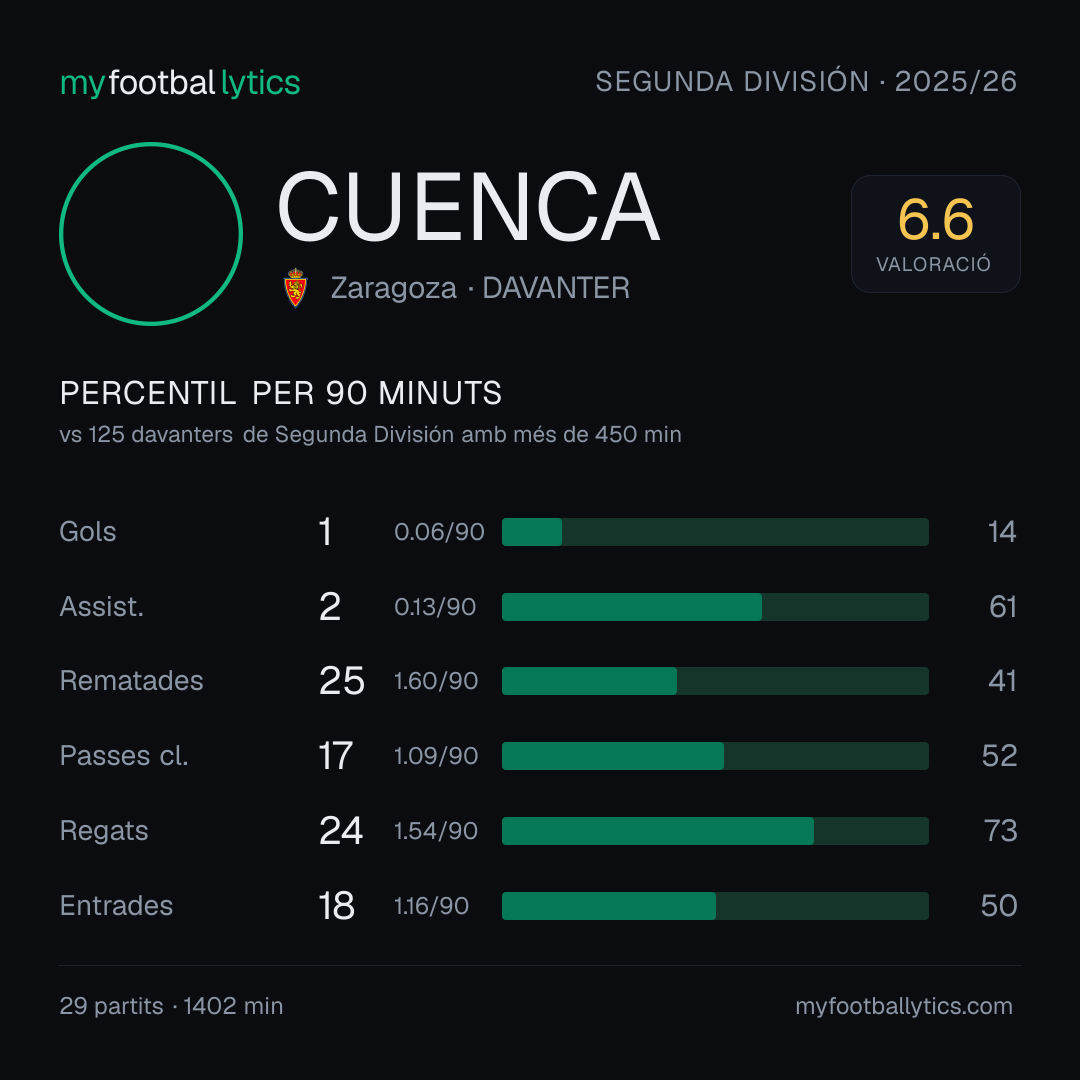The width and height of the screenshot is (1080, 1080).
Task: Click the Segunda División 2025/26 label
Action: [x=806, y=82]
